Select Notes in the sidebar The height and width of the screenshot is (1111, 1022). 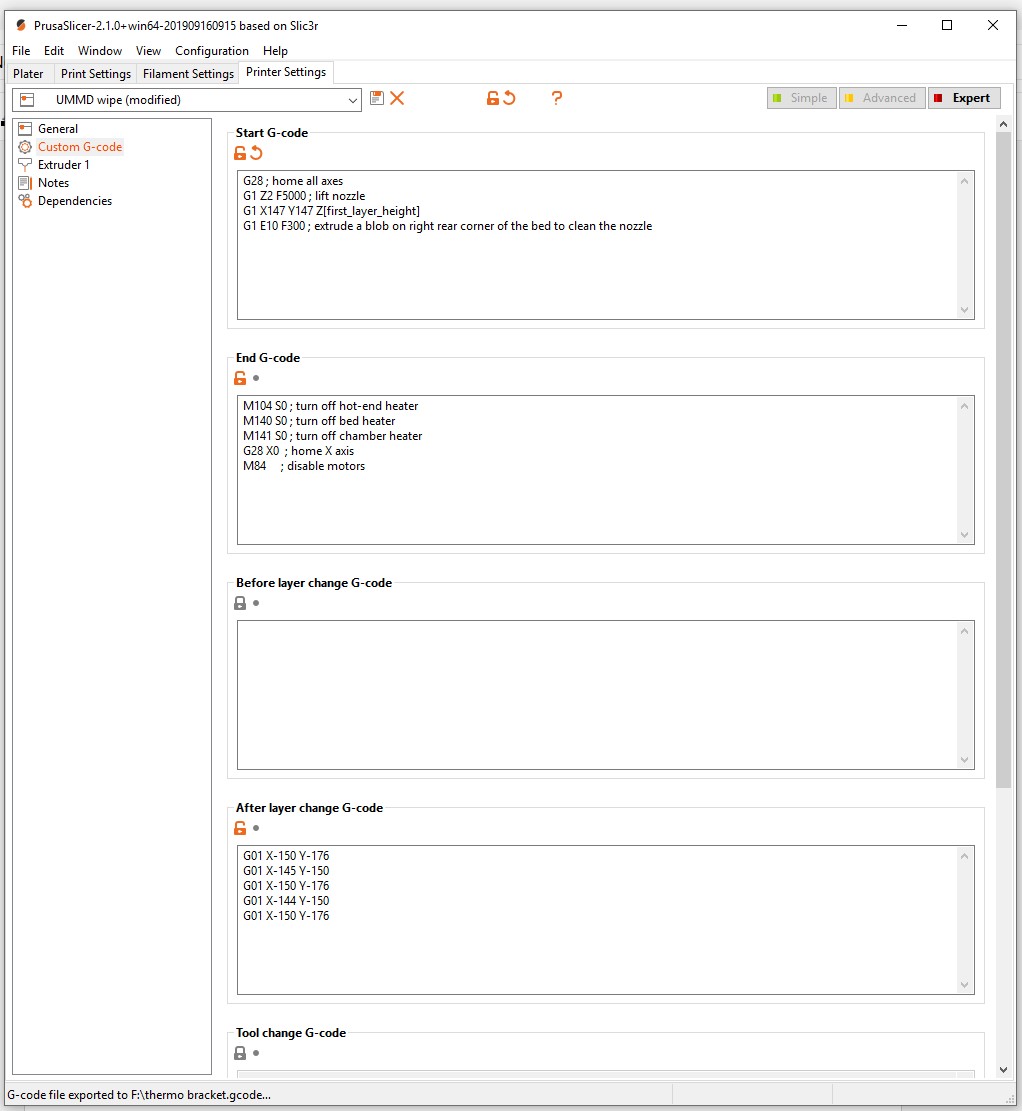[54, 183]
